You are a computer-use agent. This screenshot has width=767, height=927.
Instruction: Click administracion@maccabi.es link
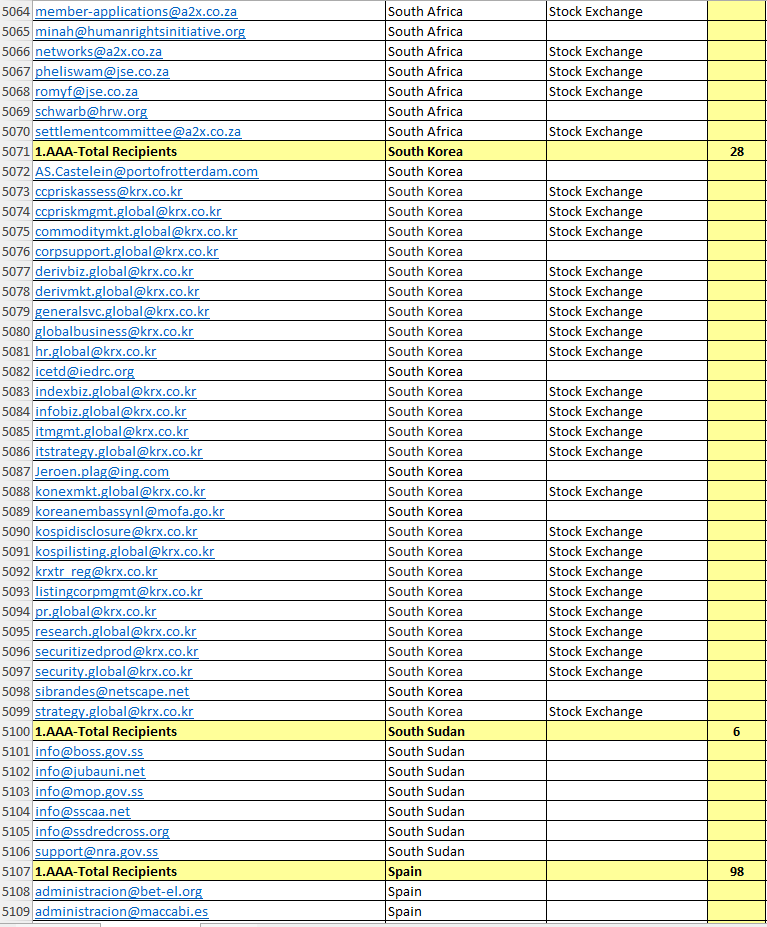(x=122, y=912)
